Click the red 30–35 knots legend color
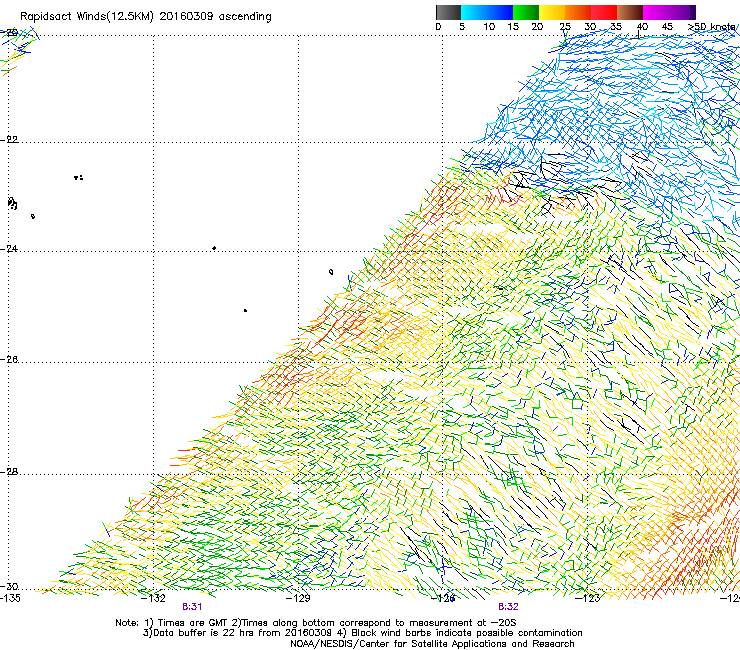Screen dimensions: 740x650 pyautogui.click(x=604, y=12)
